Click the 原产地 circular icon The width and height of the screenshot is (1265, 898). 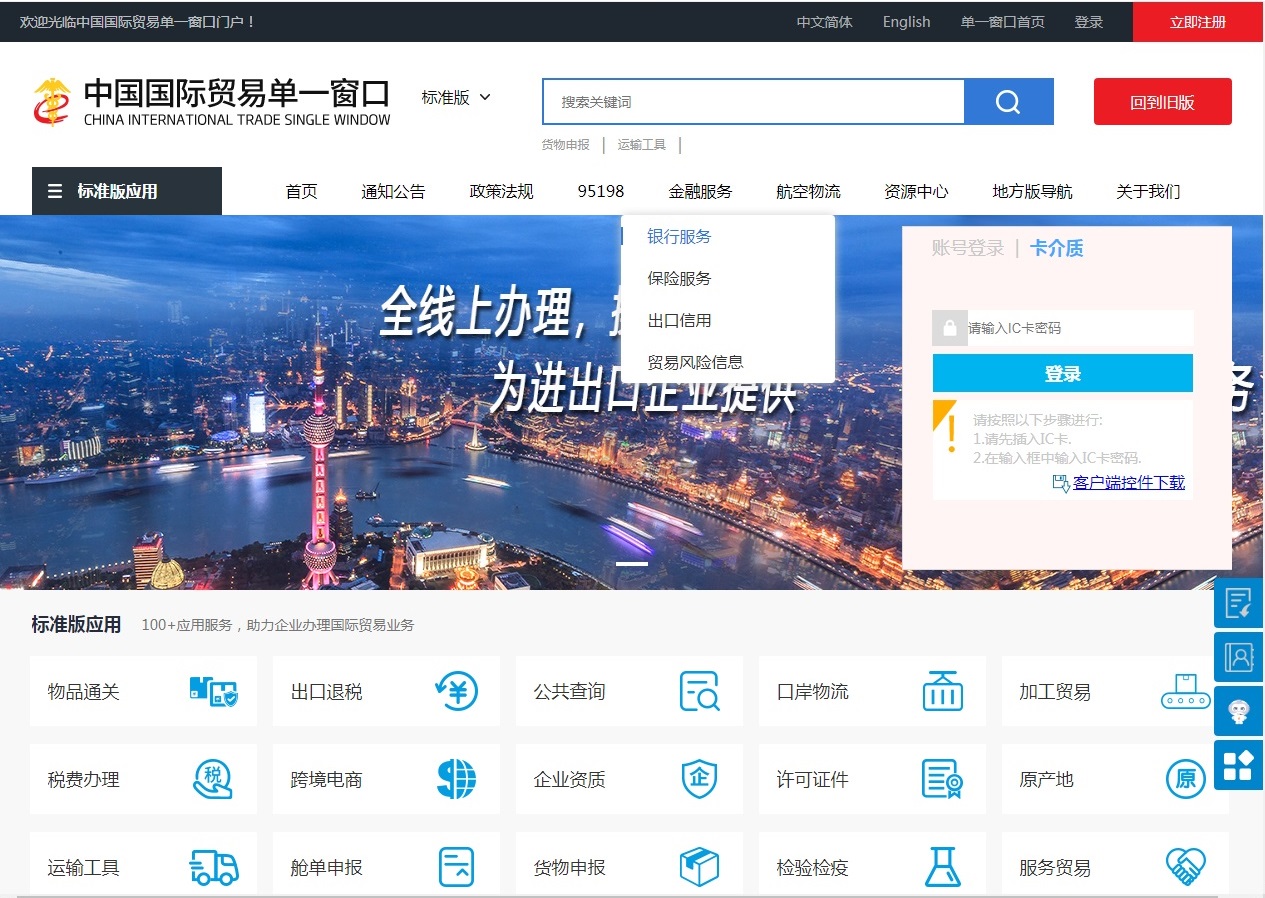(x=1185, y=779)
